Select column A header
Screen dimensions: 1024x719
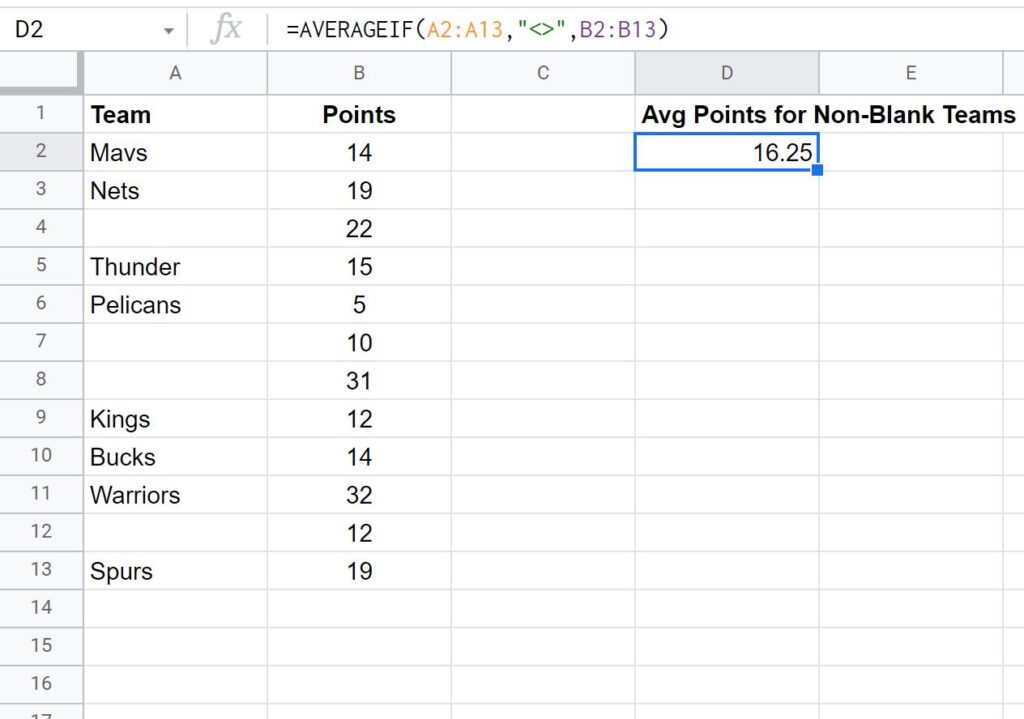click(x=176, y=73)
